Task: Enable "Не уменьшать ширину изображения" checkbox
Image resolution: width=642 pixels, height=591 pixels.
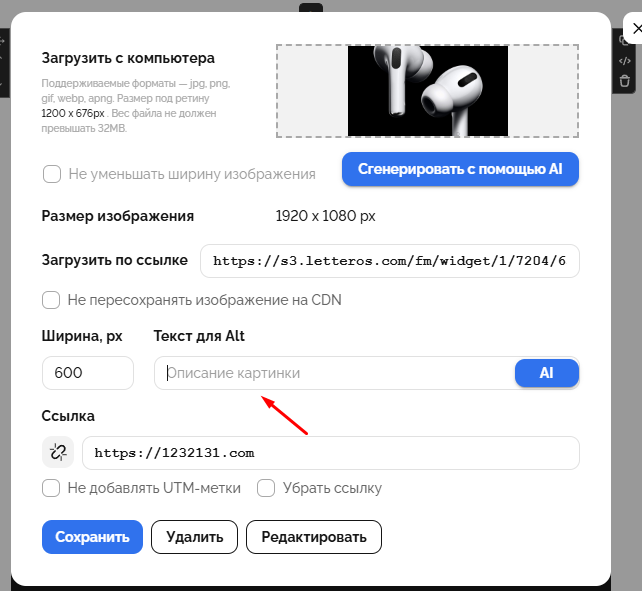Action: coord(52,174)
